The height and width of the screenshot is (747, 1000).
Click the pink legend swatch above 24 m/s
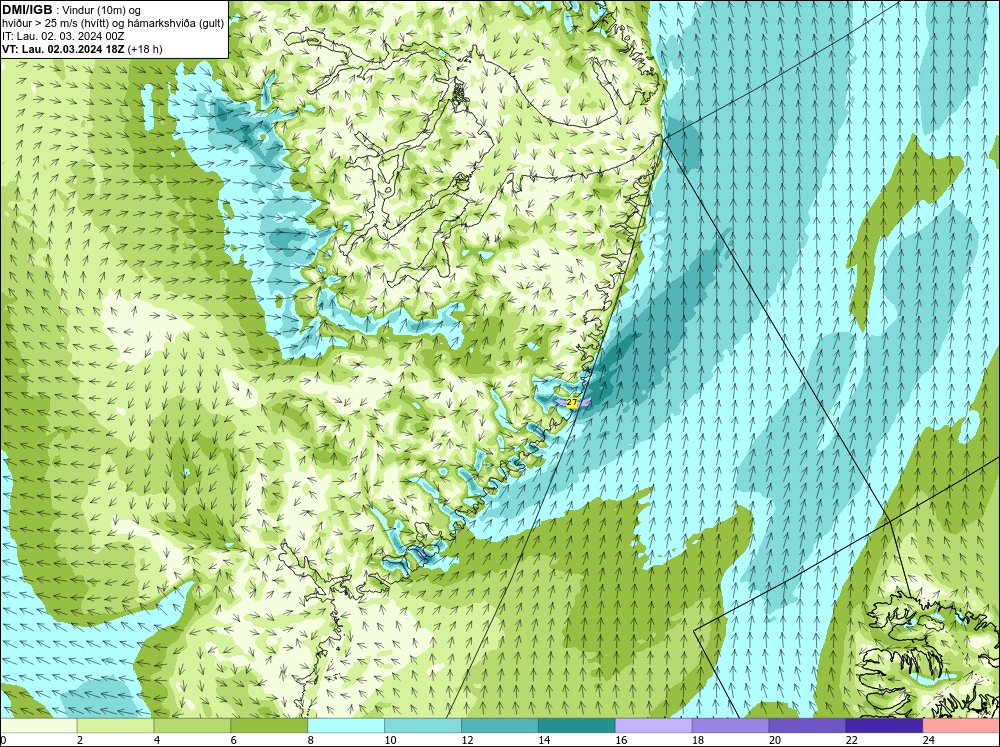click(961, 726)
